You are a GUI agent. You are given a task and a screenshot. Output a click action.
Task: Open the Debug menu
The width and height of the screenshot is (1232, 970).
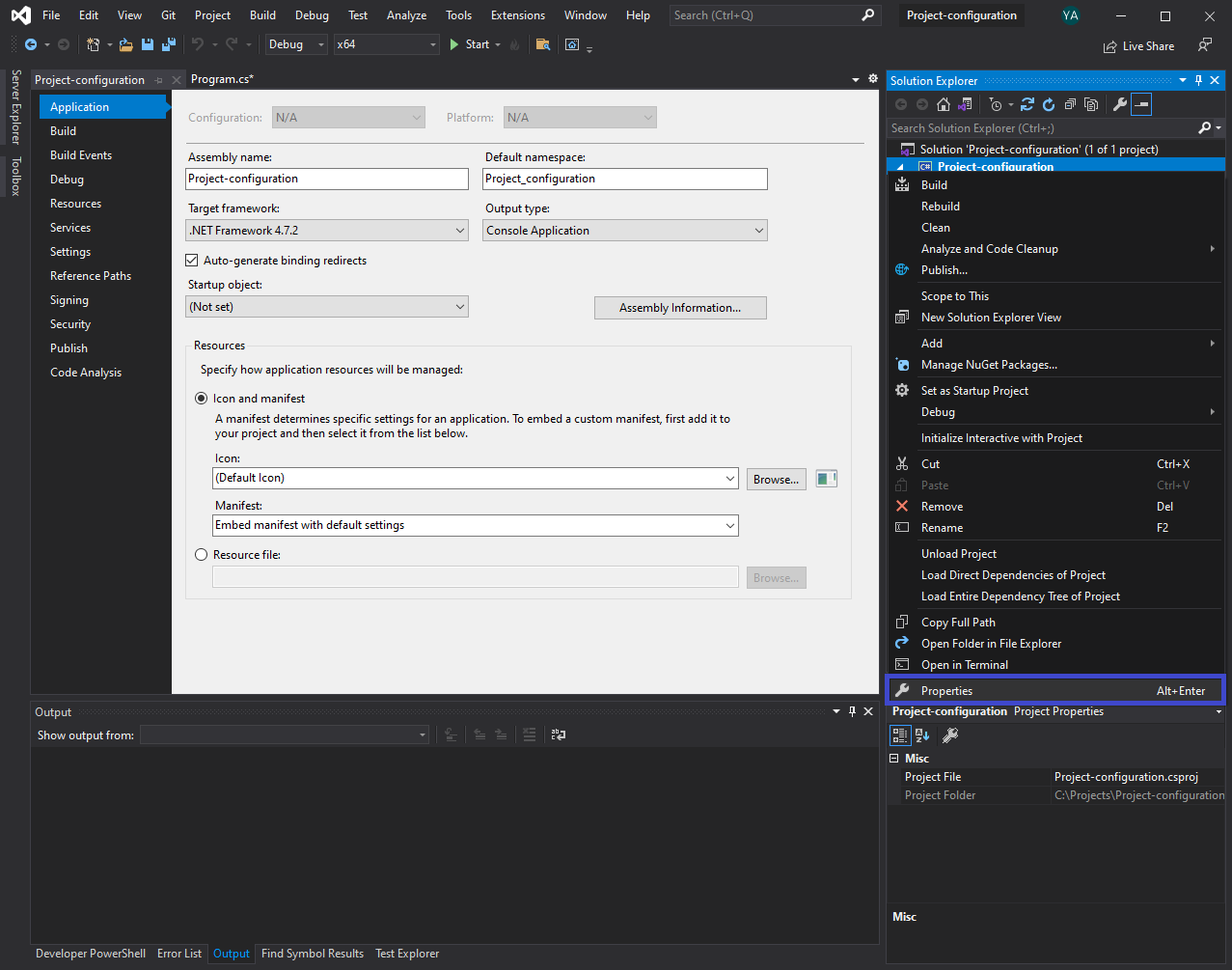pyautogui.click(x=312, y=14)
